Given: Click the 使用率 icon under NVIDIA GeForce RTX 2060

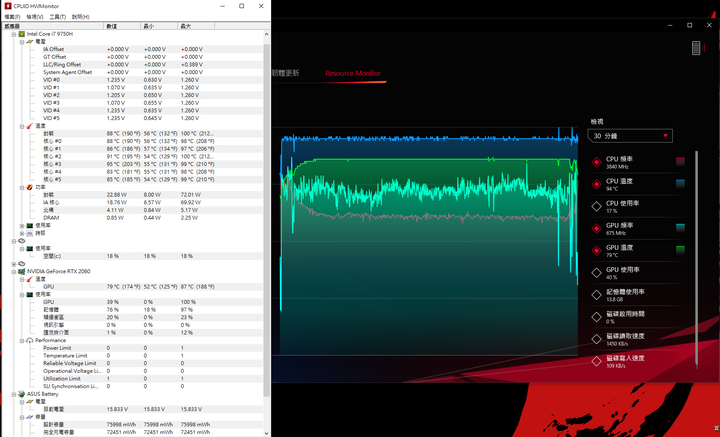Looking at the screenshot, I should [29, 294].
